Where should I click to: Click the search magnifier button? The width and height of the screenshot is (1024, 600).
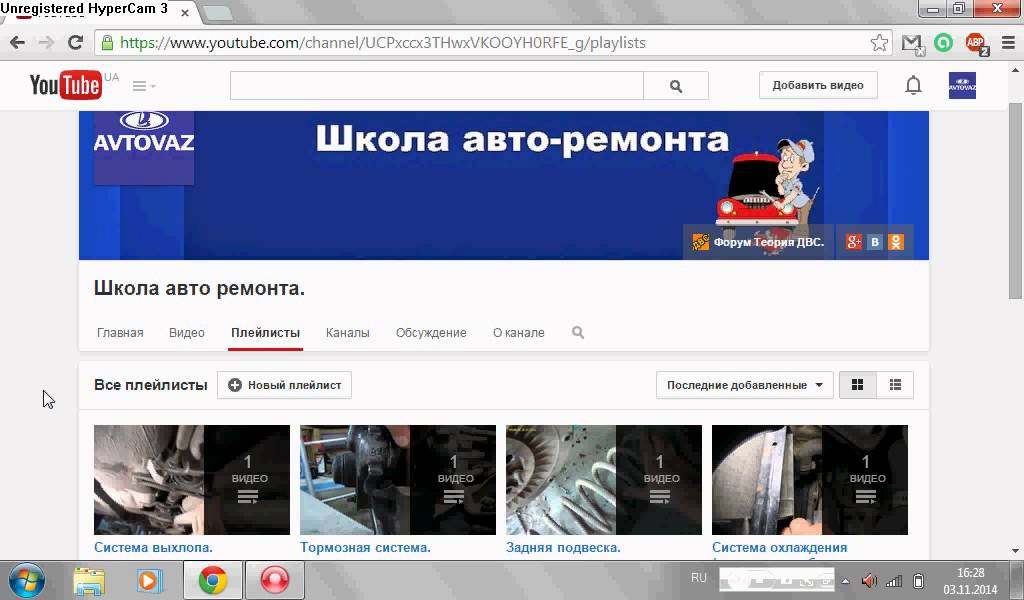click(x=676, y=86)
